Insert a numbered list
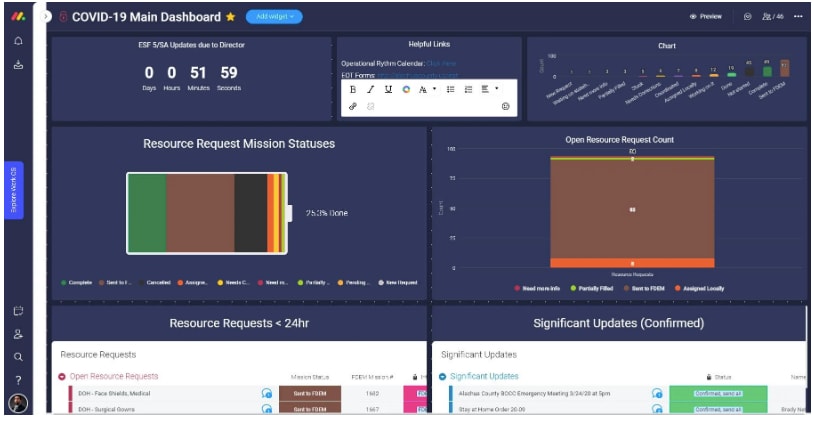This screenshot has height=421, width=814. 468,89
